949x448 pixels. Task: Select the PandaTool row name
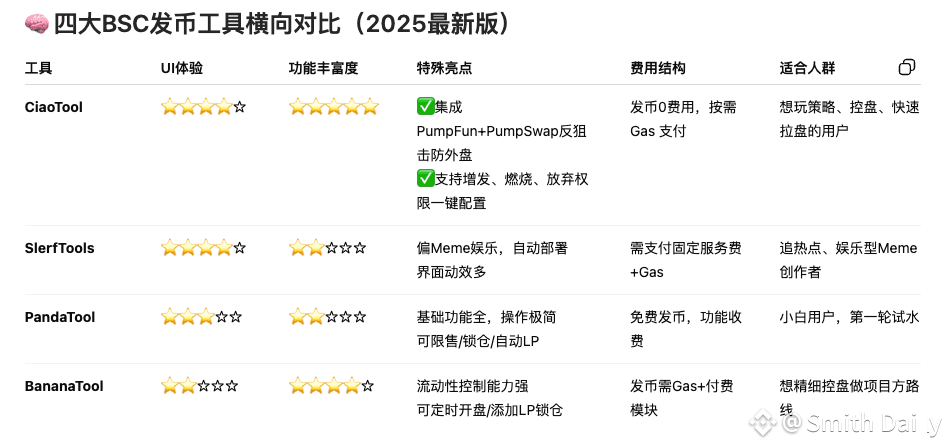pos(60,317)
